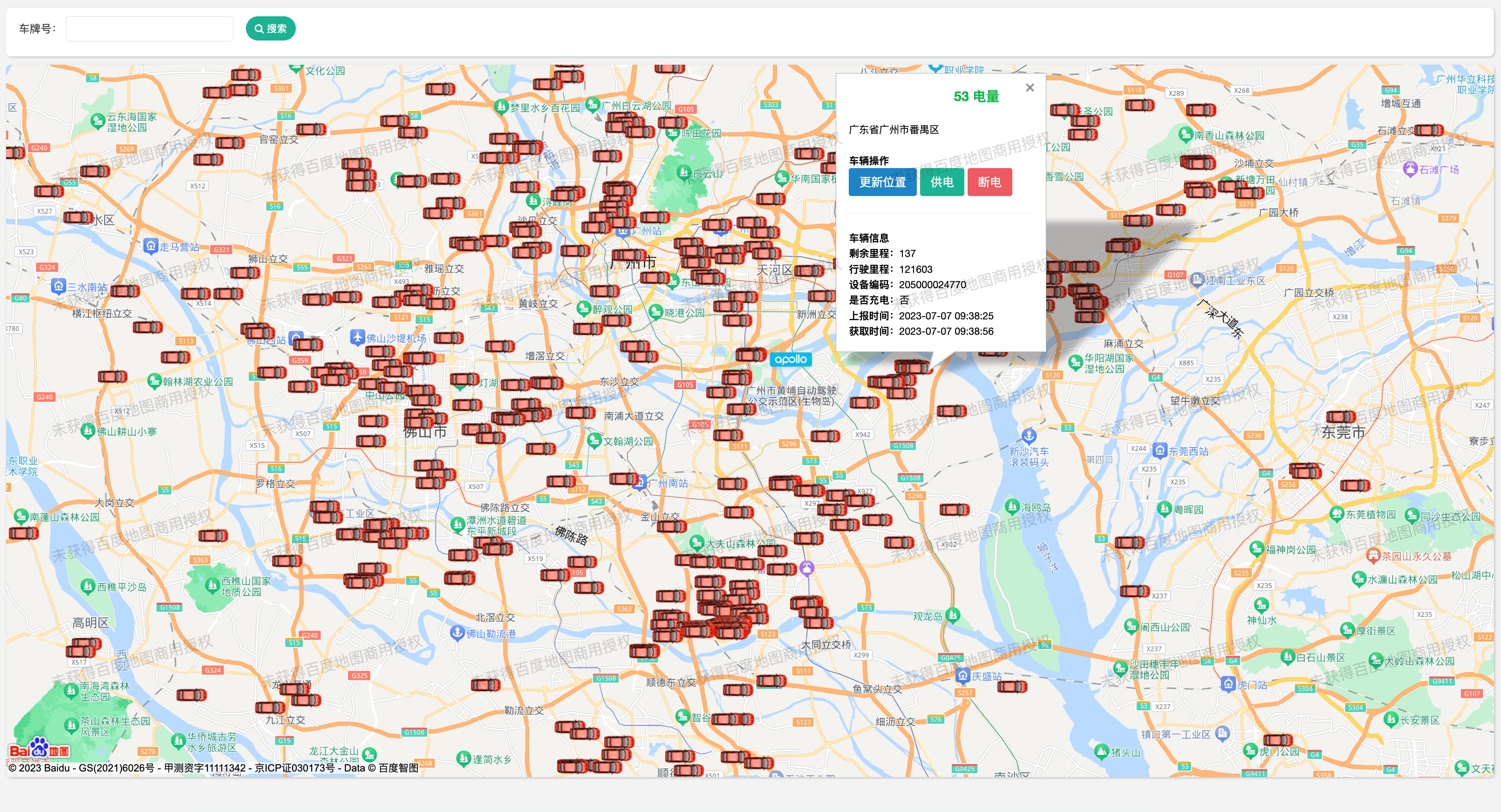Click the 江南工业东区 icon

[x=1196, y=280]
